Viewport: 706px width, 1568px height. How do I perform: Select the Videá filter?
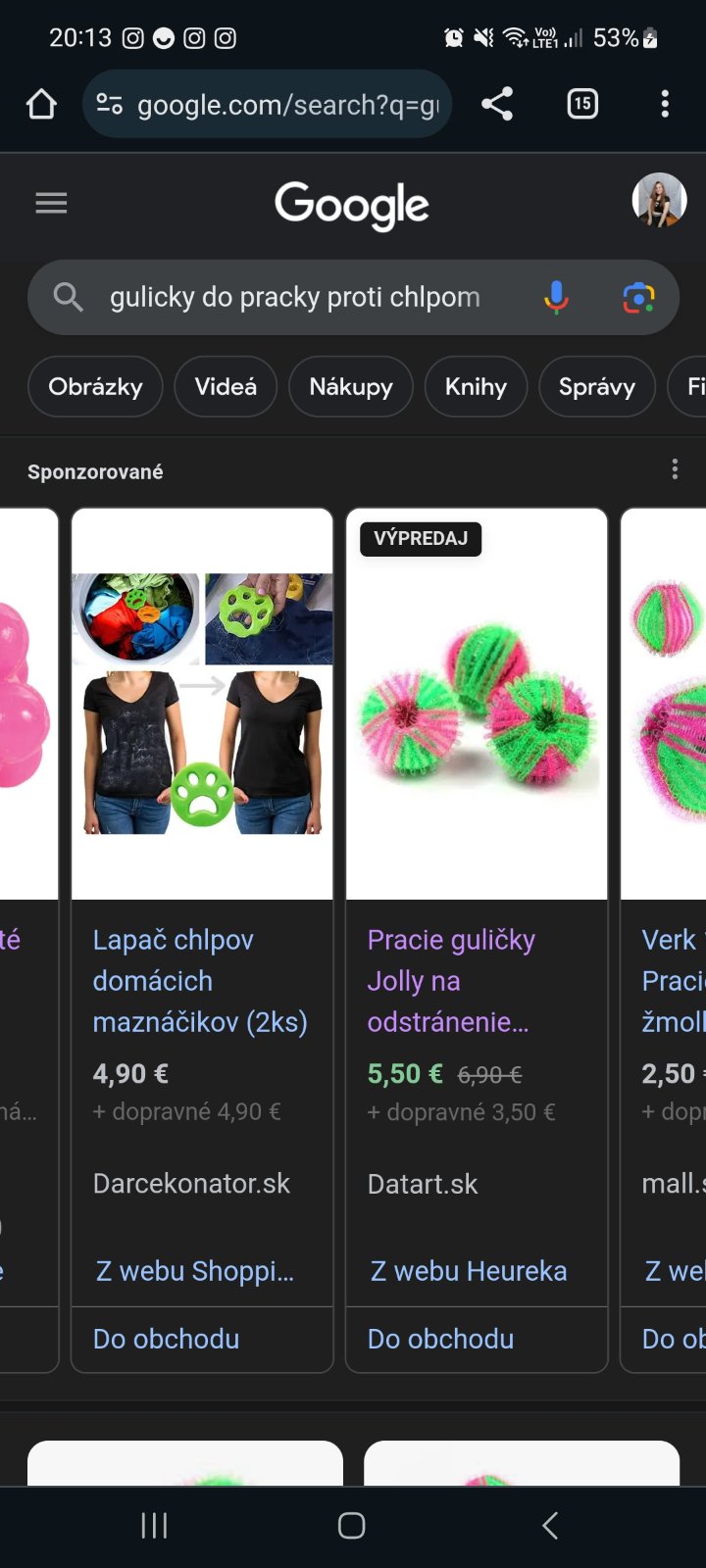(x=226, y=386)
